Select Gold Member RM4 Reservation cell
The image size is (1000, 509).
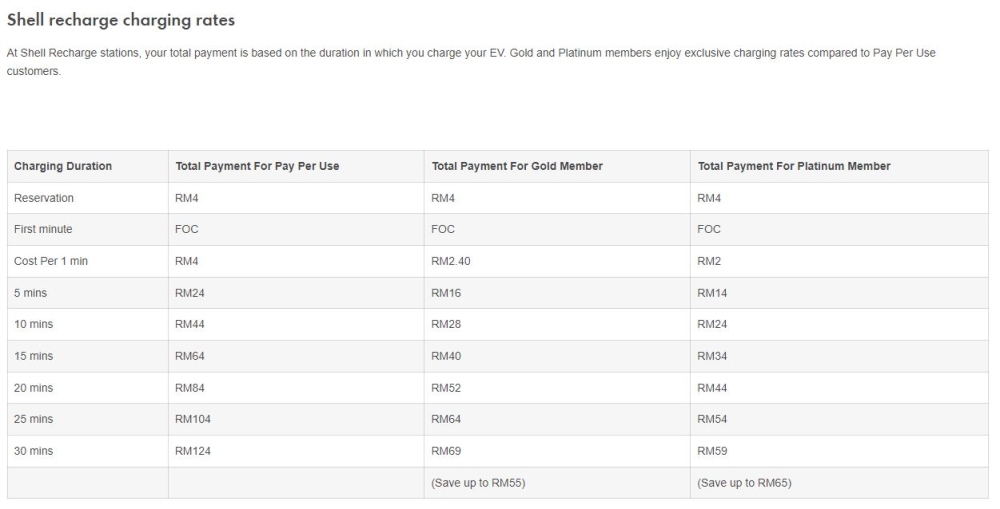(x=443, y=198)
